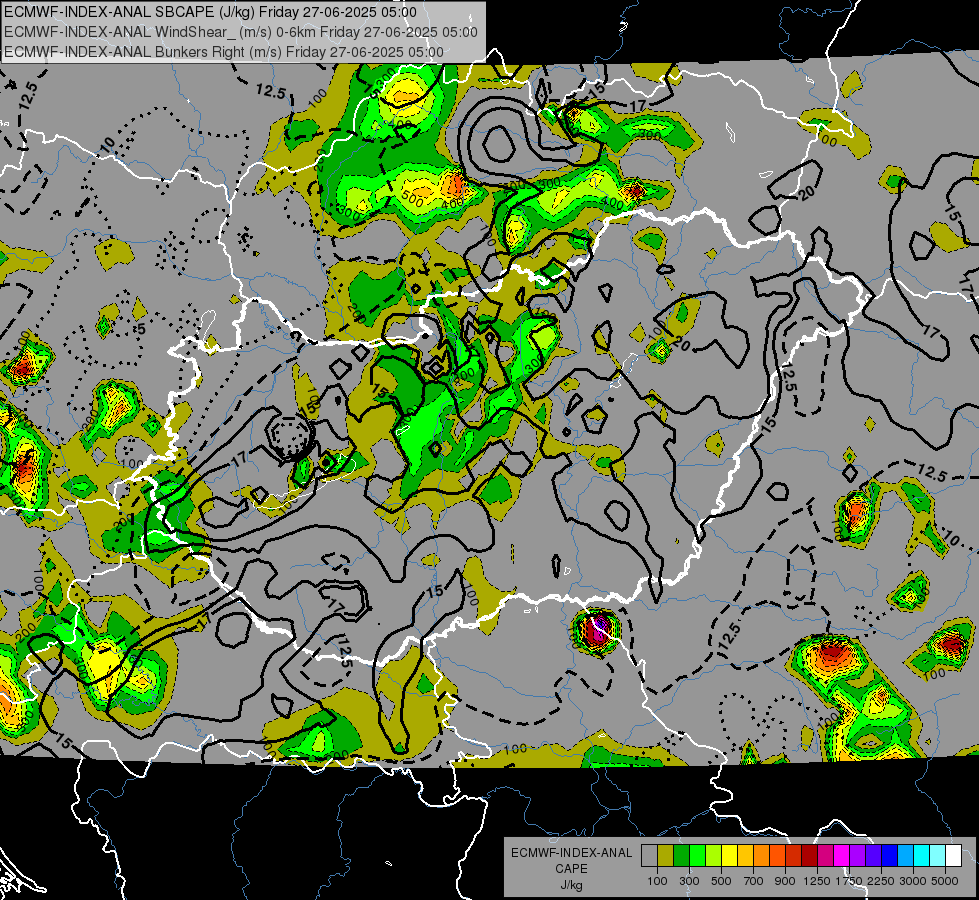This screenshot has width=979, height=900.
Task: Click the legend value 100
Action: [x=657, y=881]
